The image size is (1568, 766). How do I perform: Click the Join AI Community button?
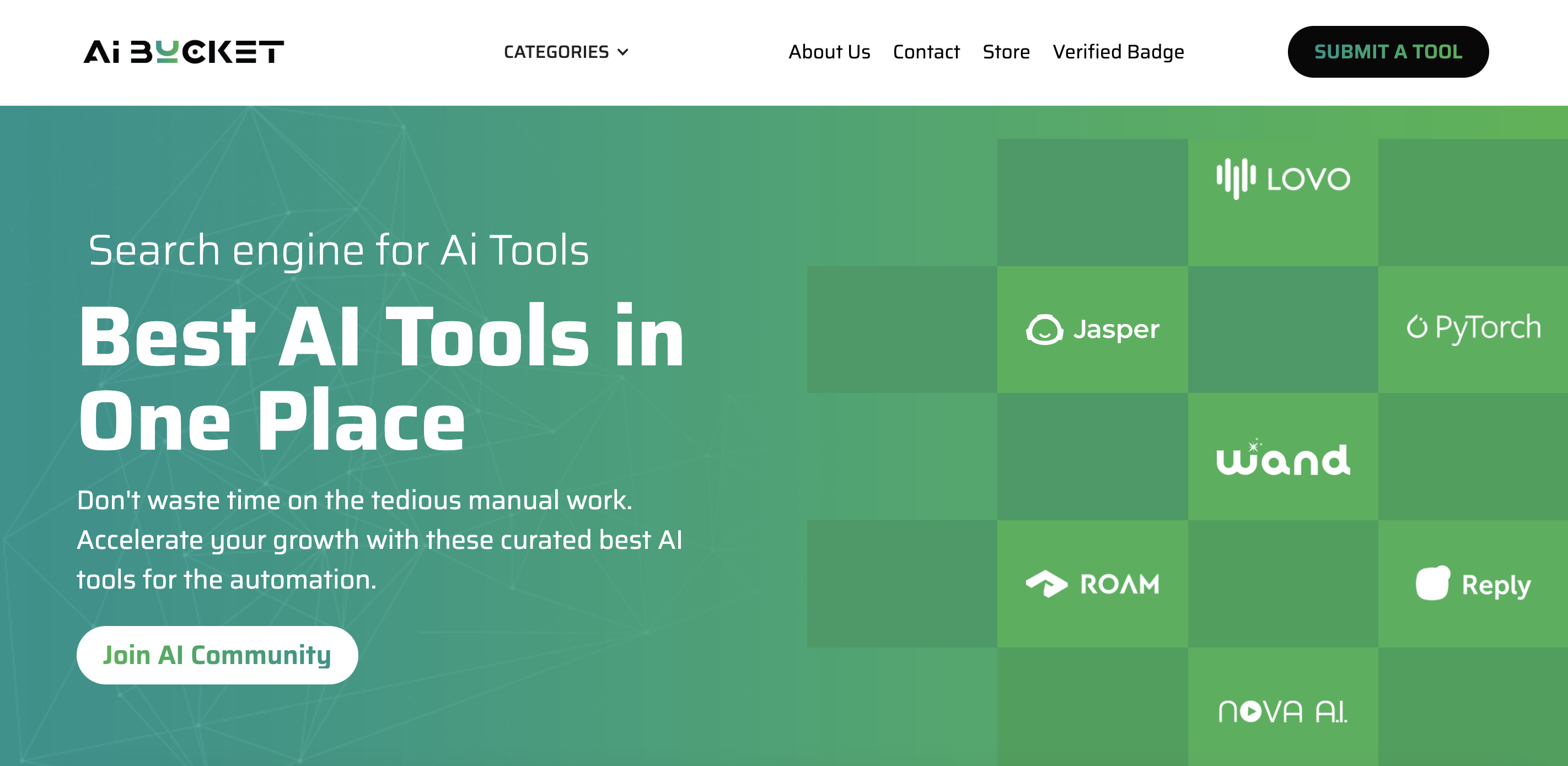217,655
